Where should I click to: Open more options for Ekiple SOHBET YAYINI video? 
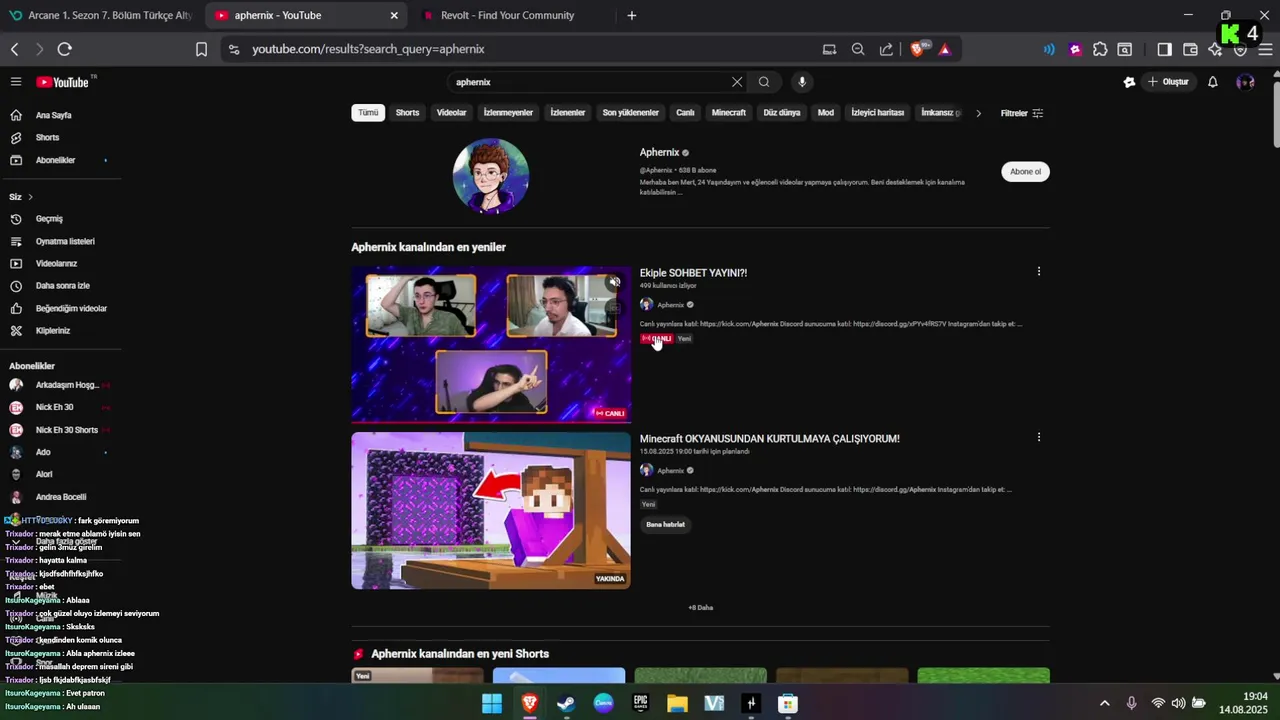click(x=1038, y=271)
